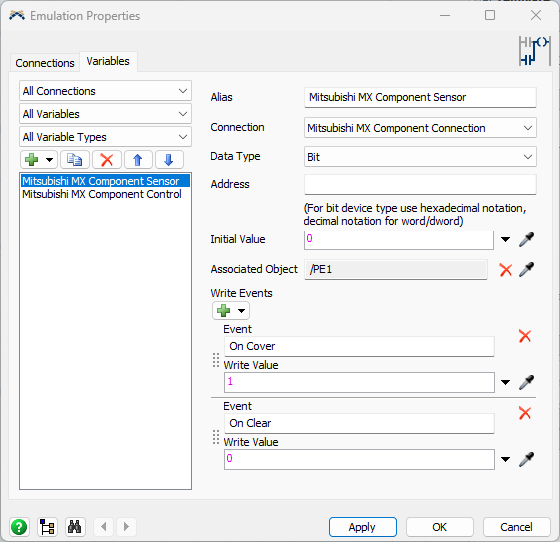Move variable down with blue arrow
560x542 pixels.
coord(169,160)
